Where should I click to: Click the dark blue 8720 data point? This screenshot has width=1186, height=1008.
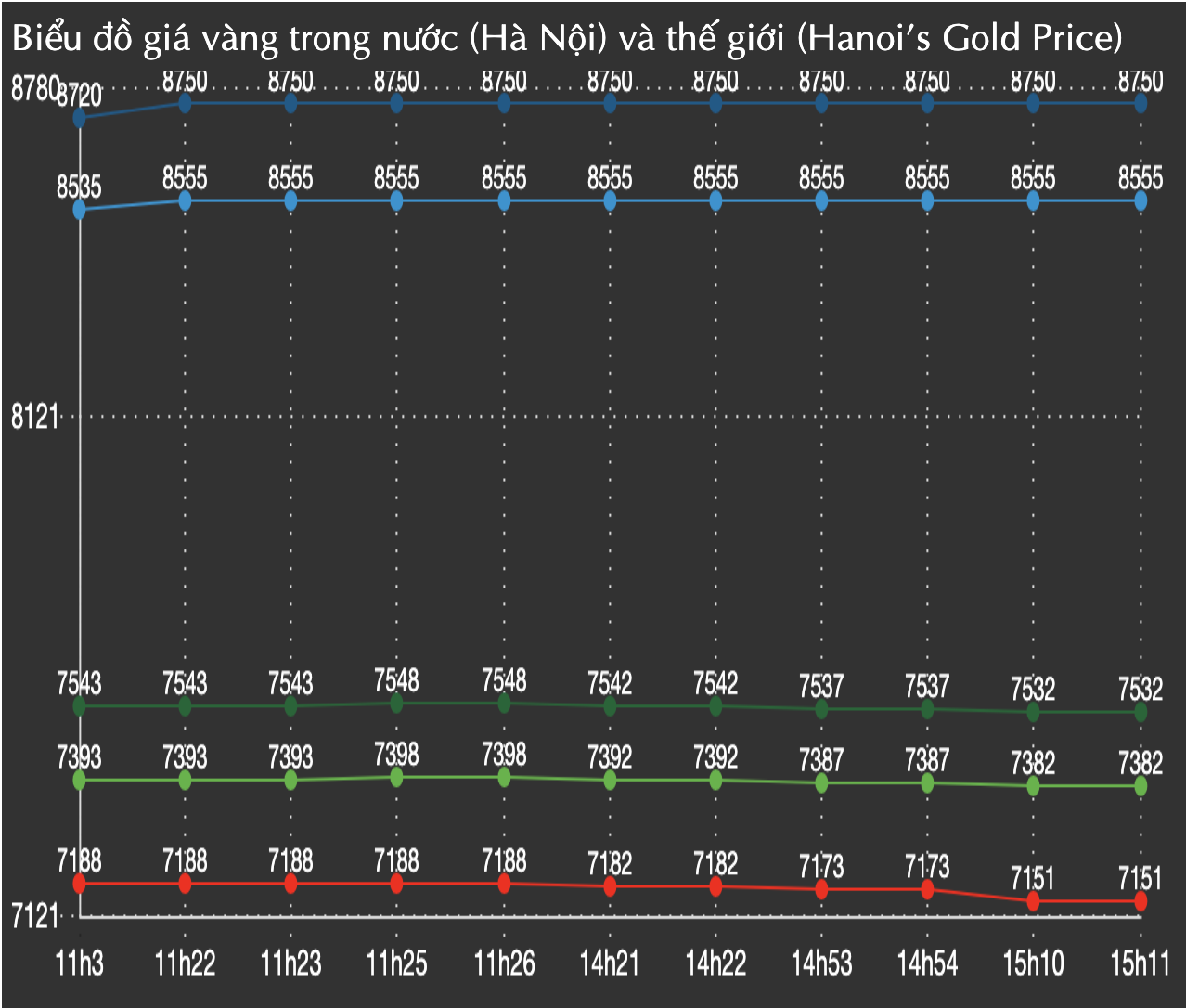[x=80, y=117]
